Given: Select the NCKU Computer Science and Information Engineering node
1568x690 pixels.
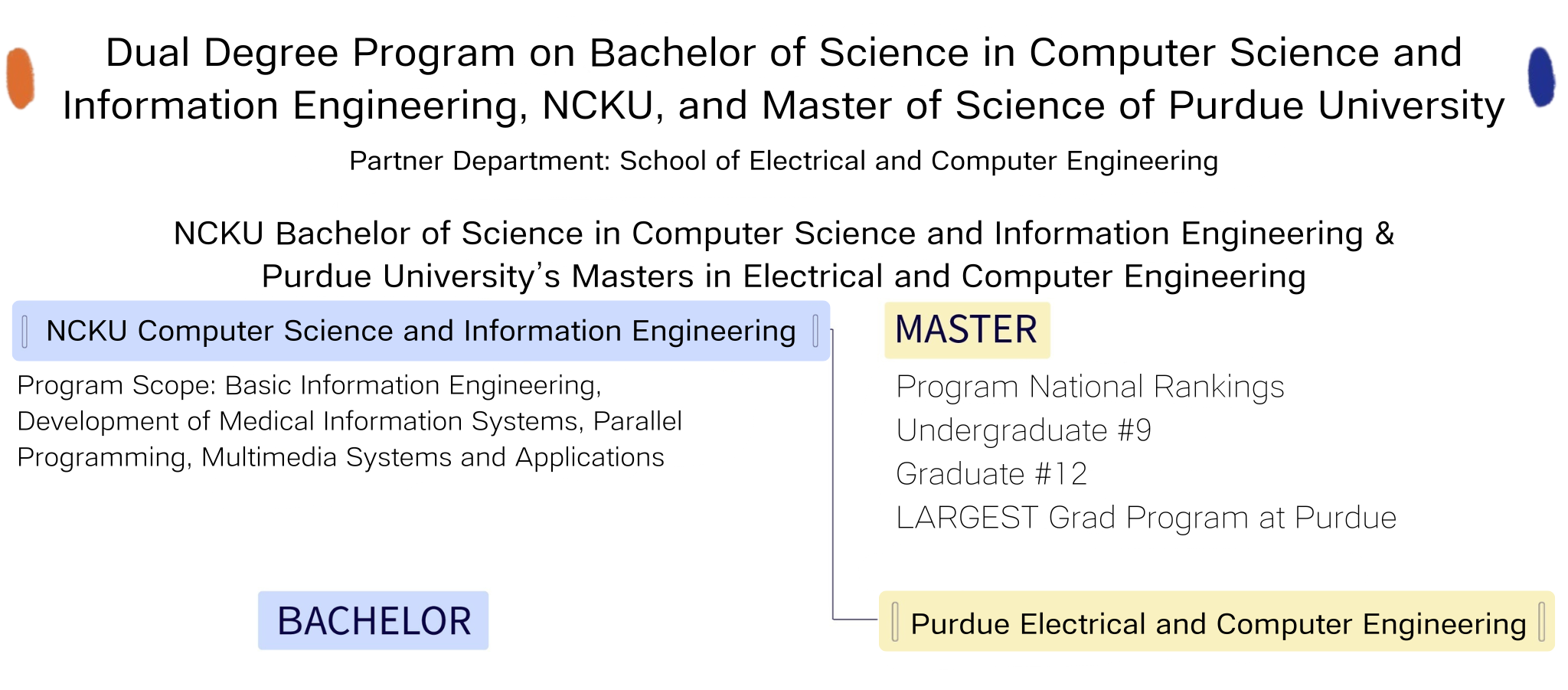Looking at the screenshot, I should click(x=421, y=331).
